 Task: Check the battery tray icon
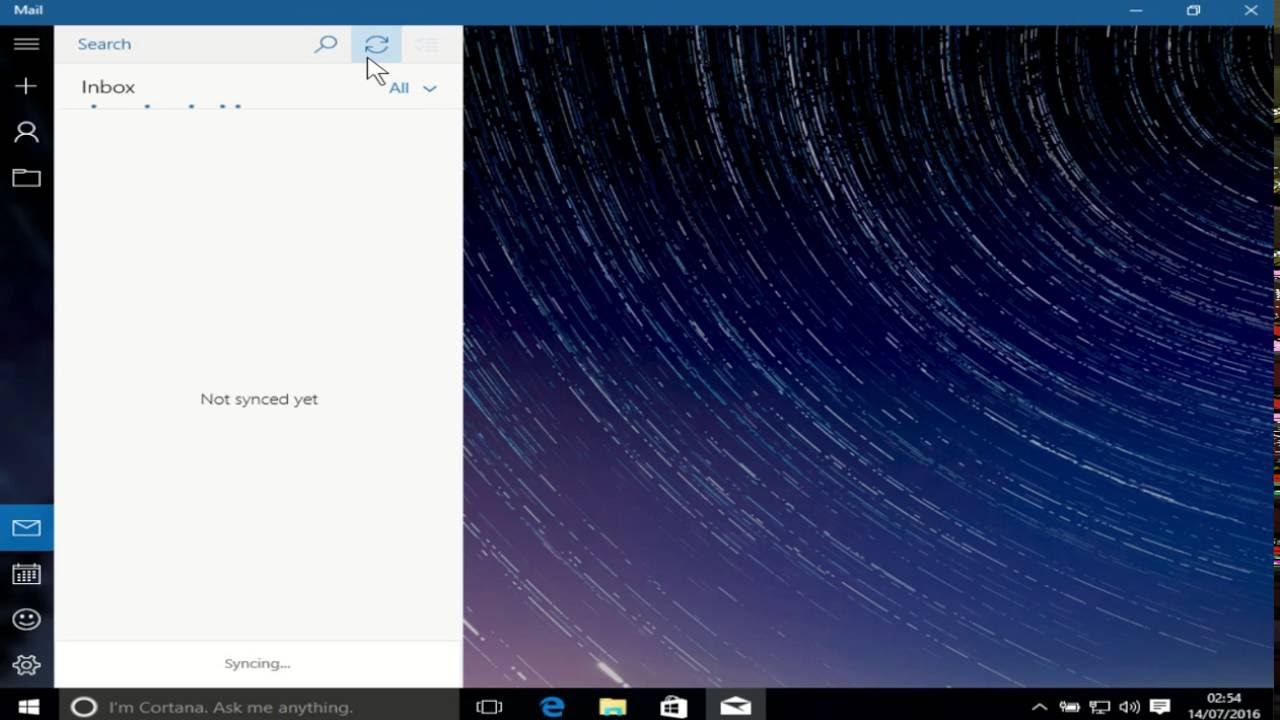[1069, 707]
